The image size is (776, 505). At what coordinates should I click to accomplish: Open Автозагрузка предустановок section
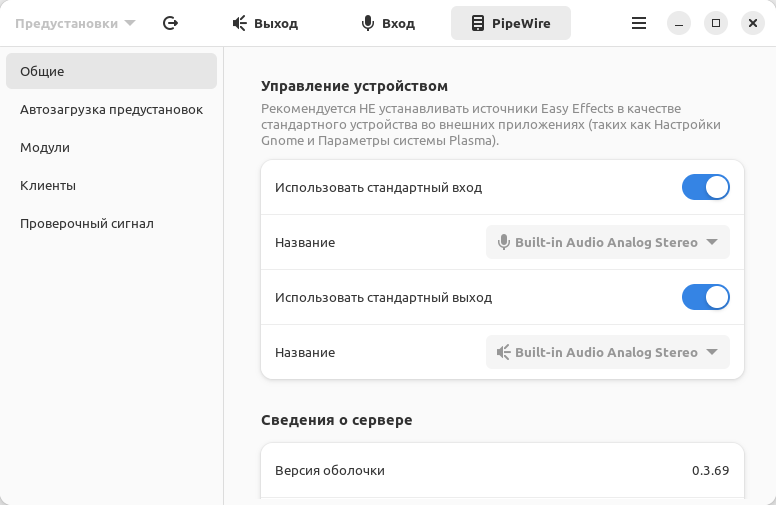pyautogui.click(x=111, y=109)
